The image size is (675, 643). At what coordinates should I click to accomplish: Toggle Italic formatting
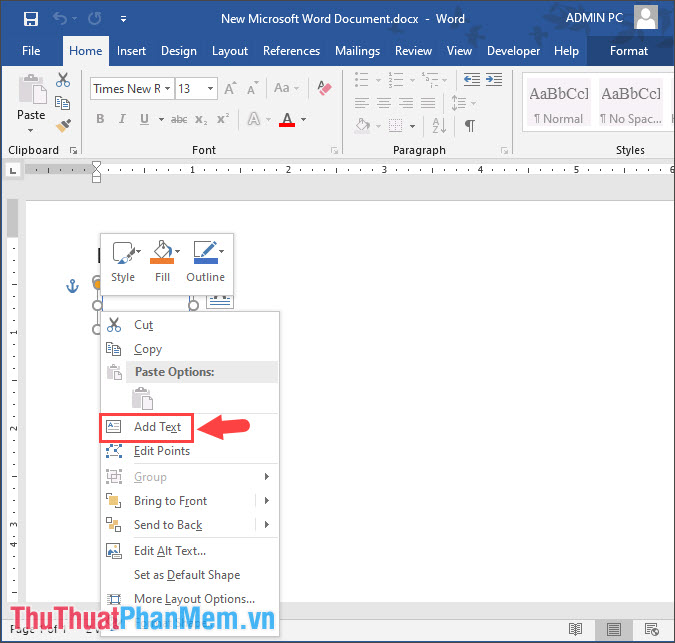coord(122,119)
